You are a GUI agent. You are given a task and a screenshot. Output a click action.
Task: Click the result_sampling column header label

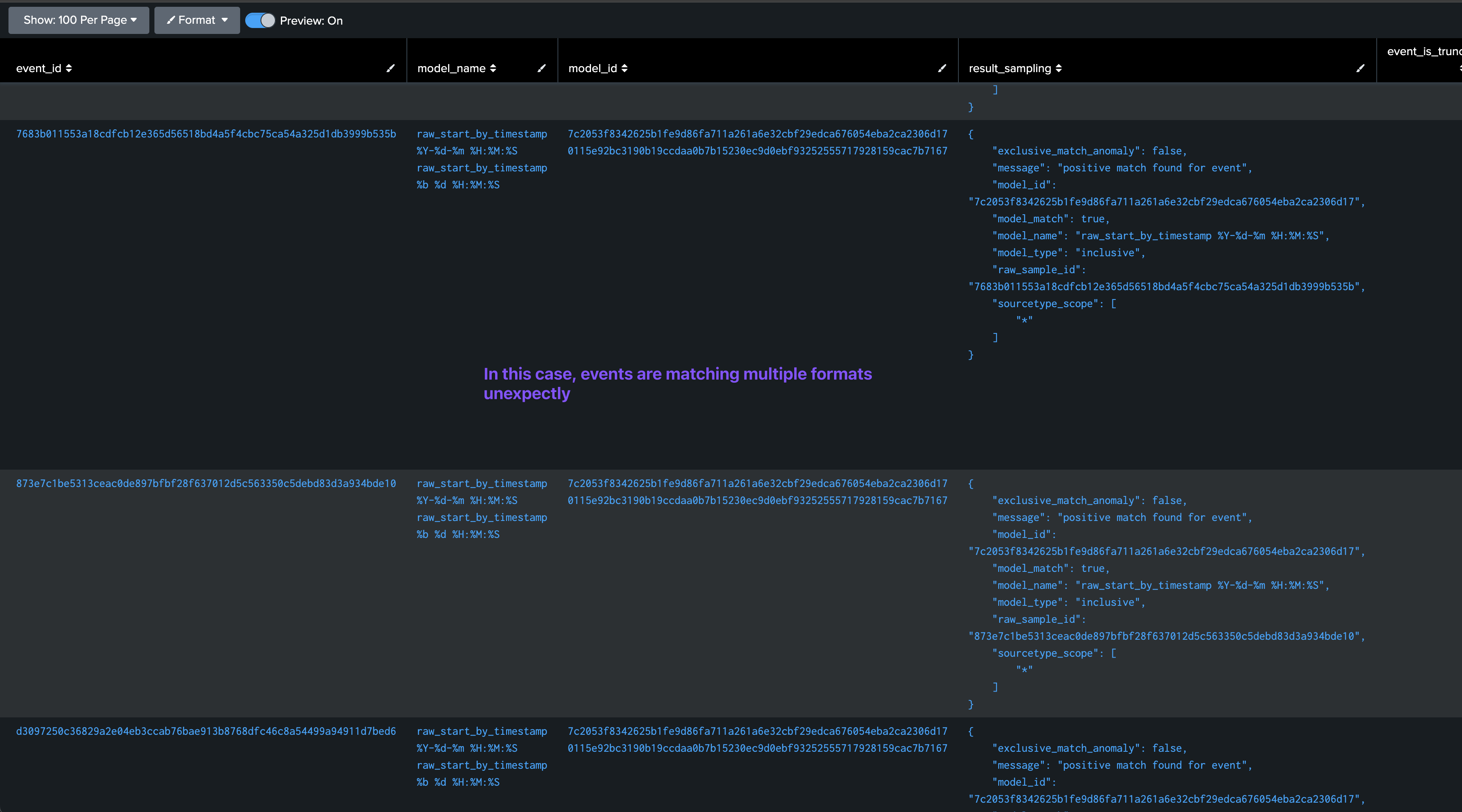pos(1010,68)
